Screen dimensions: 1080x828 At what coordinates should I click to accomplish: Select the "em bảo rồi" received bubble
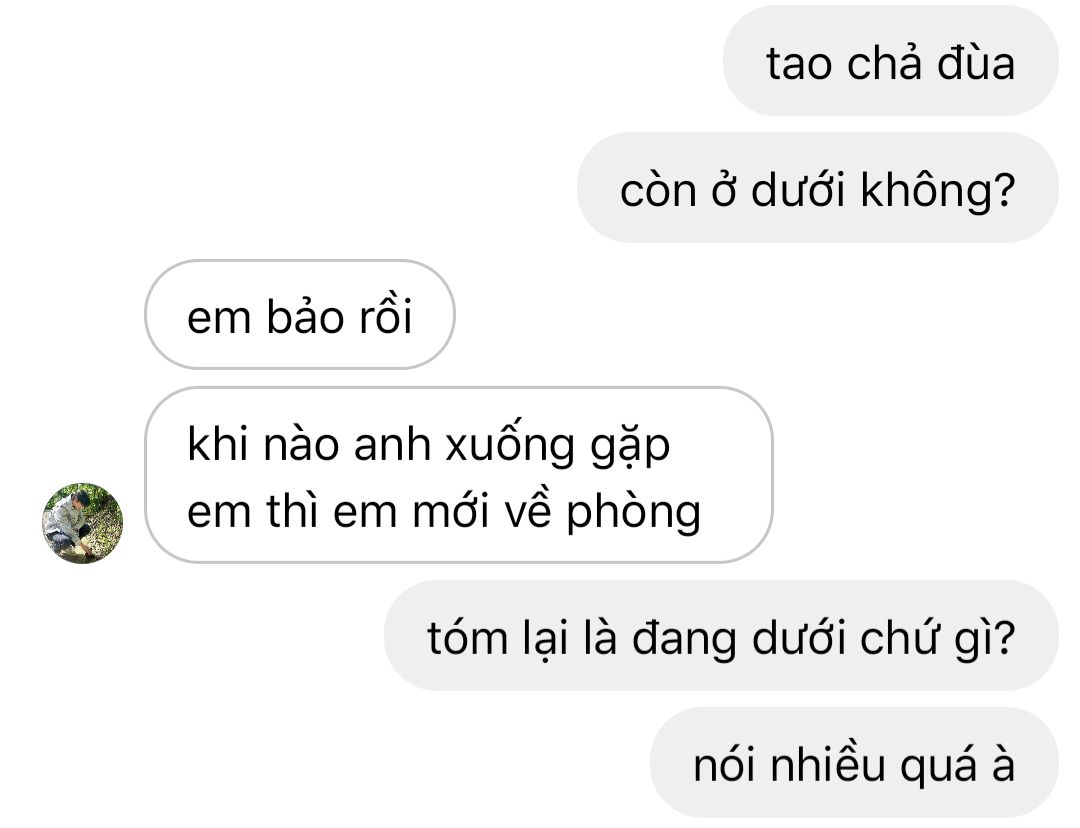point(300,314)
